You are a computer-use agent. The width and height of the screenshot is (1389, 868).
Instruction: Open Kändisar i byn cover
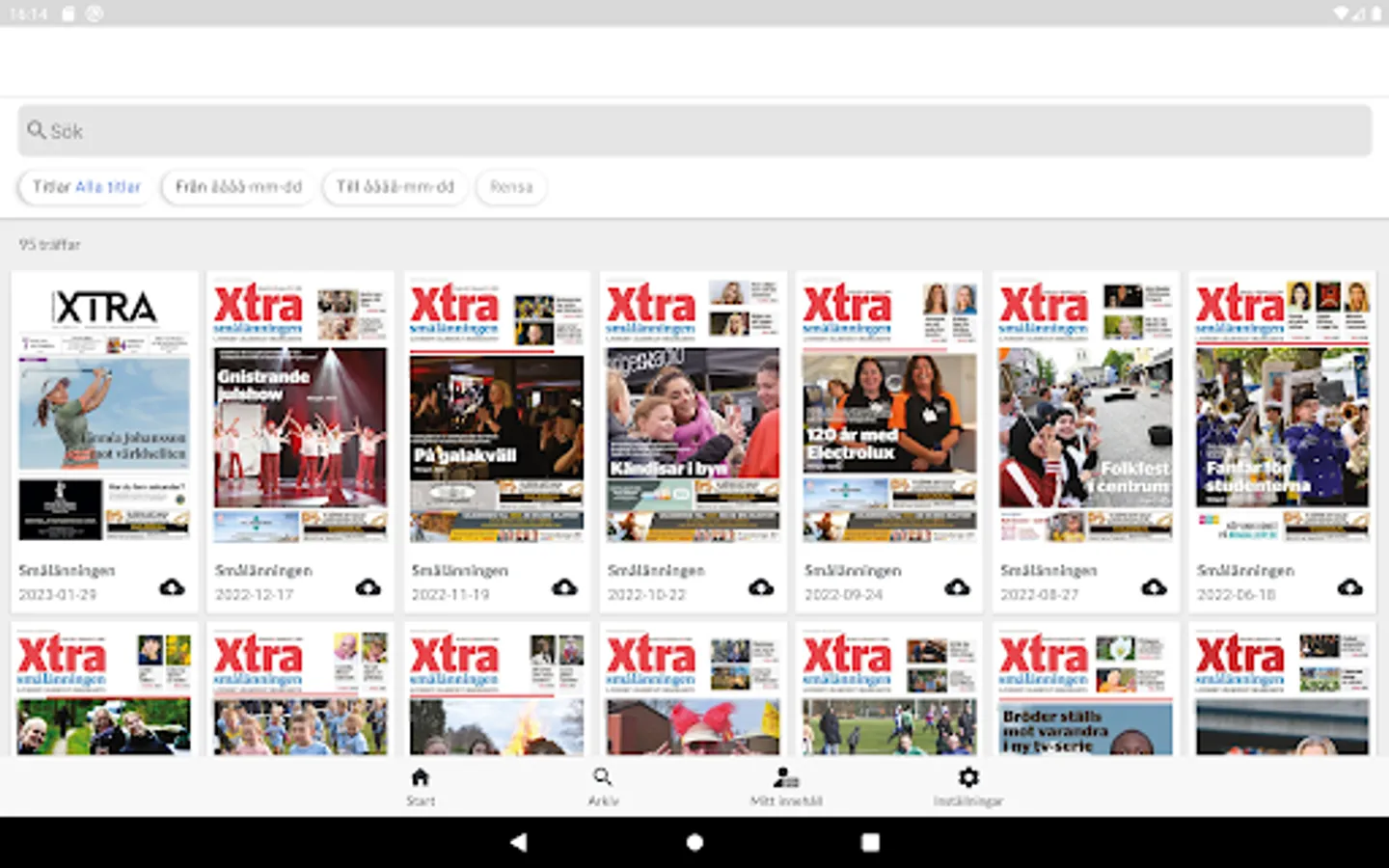693,412
